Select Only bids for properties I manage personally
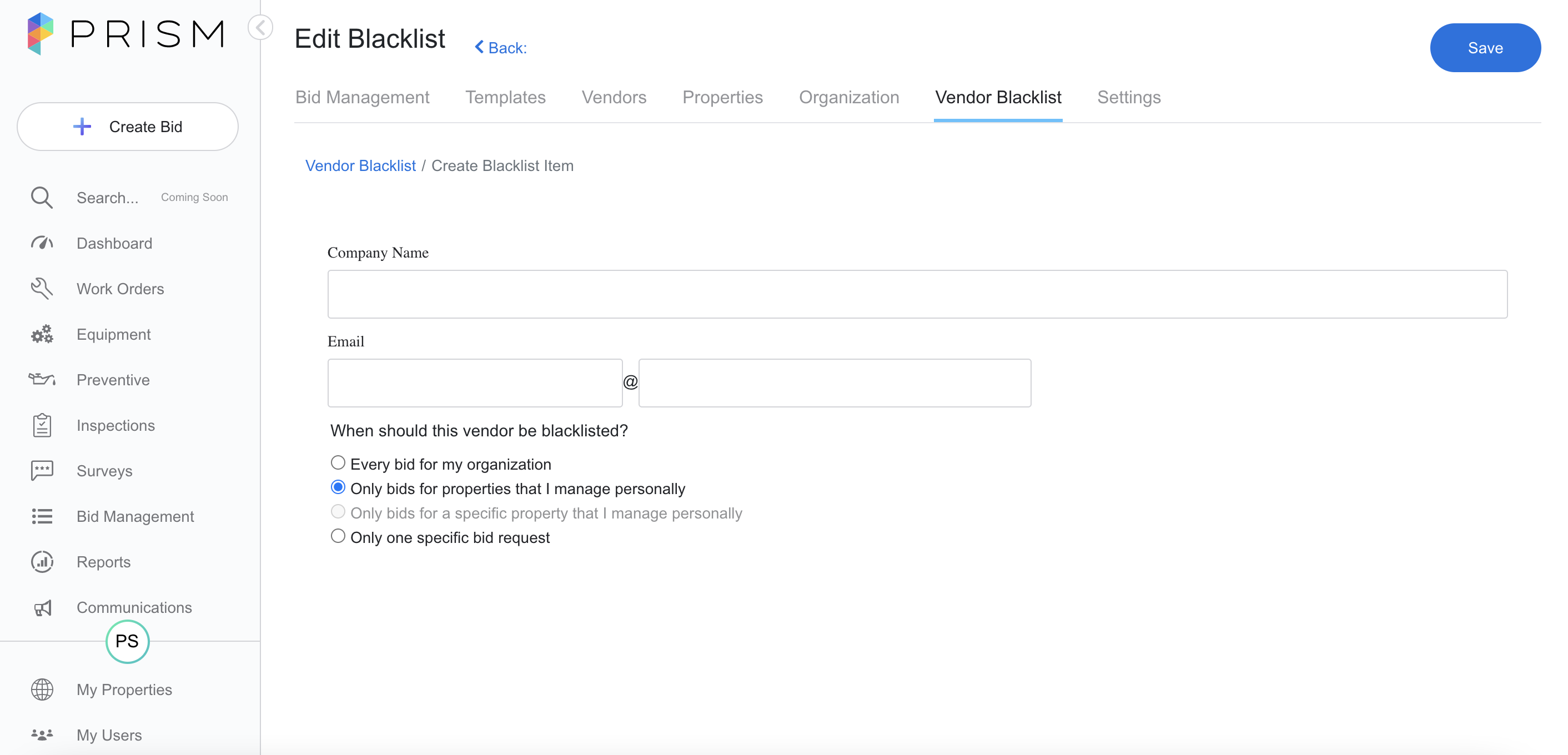Viewport: 1568px width, 755px height. click(x=338, y=487)
